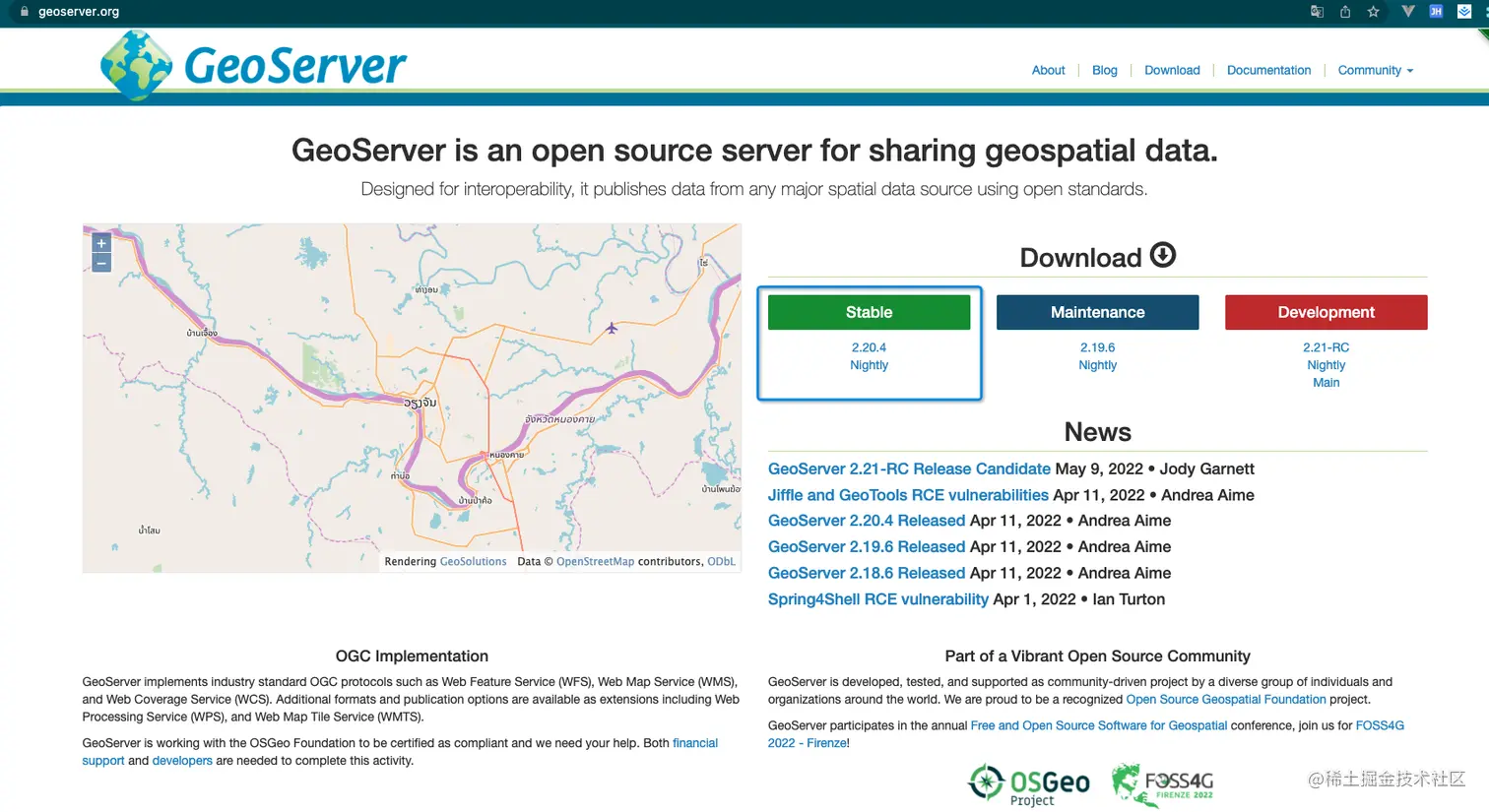The width and height of the screenshot is (1489, 812).
Task: Bookmark this page with the star icon
Action: coord(1373,12)
